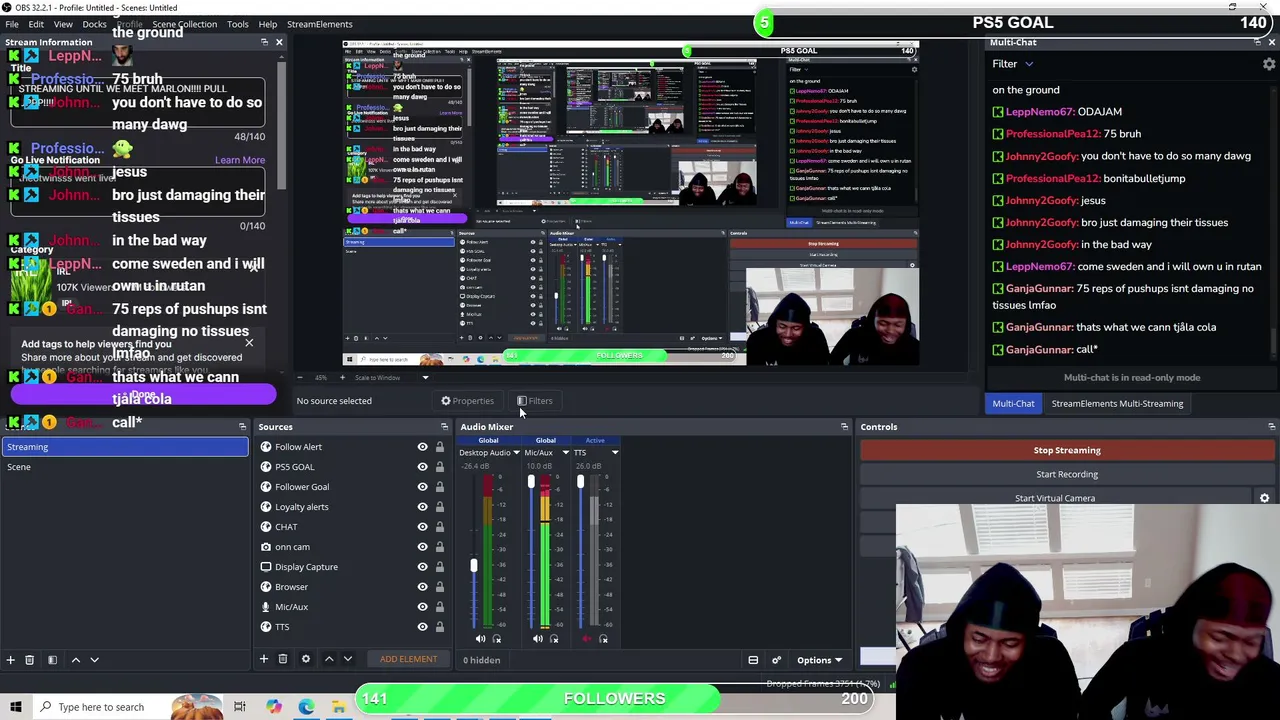1280x720 pixels.
Task: Hide the Display Capture source
Action: [422, 567]
